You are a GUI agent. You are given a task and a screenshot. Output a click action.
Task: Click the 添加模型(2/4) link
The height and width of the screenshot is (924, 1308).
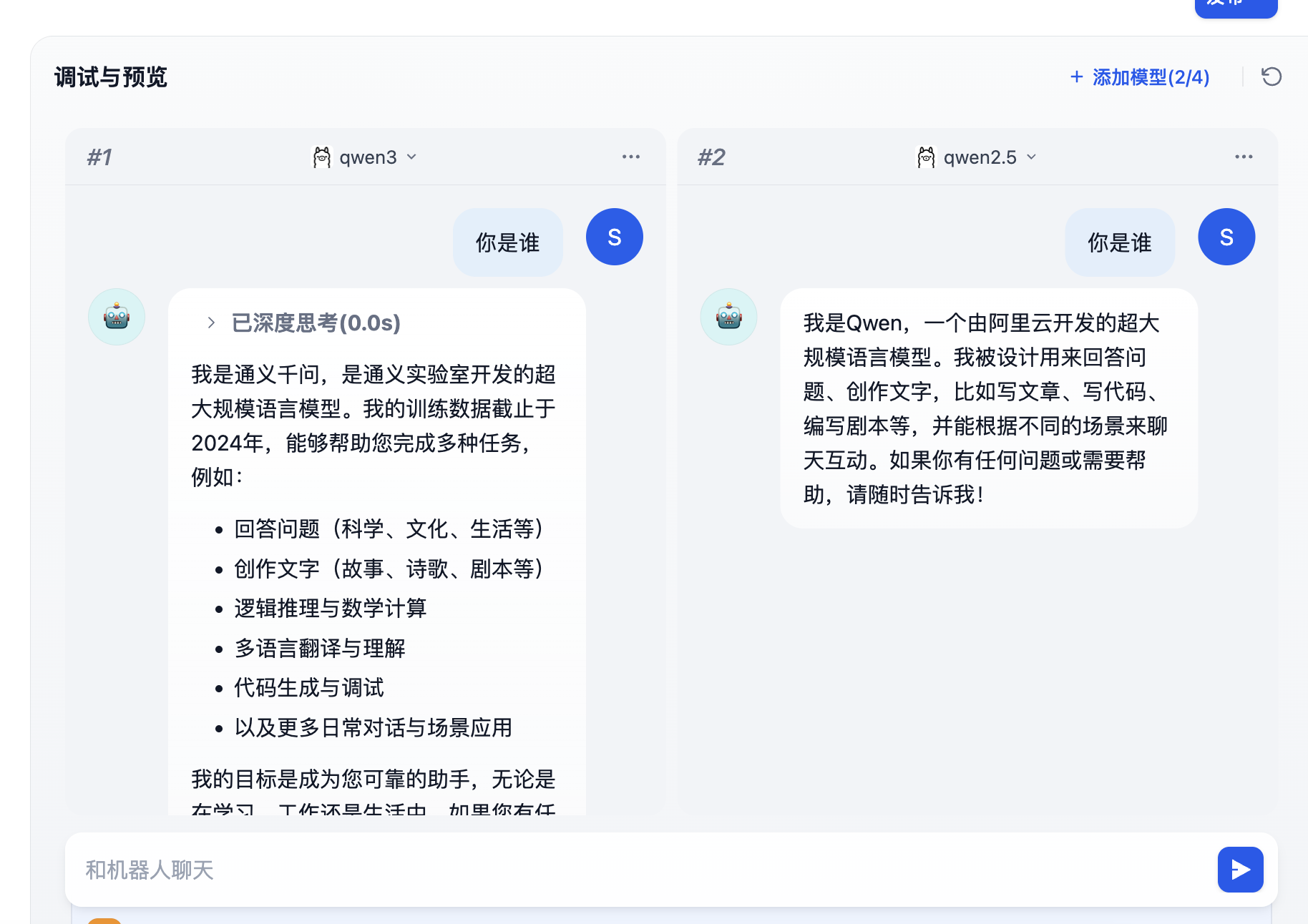pyautogui.click(x=1140, y=77)
